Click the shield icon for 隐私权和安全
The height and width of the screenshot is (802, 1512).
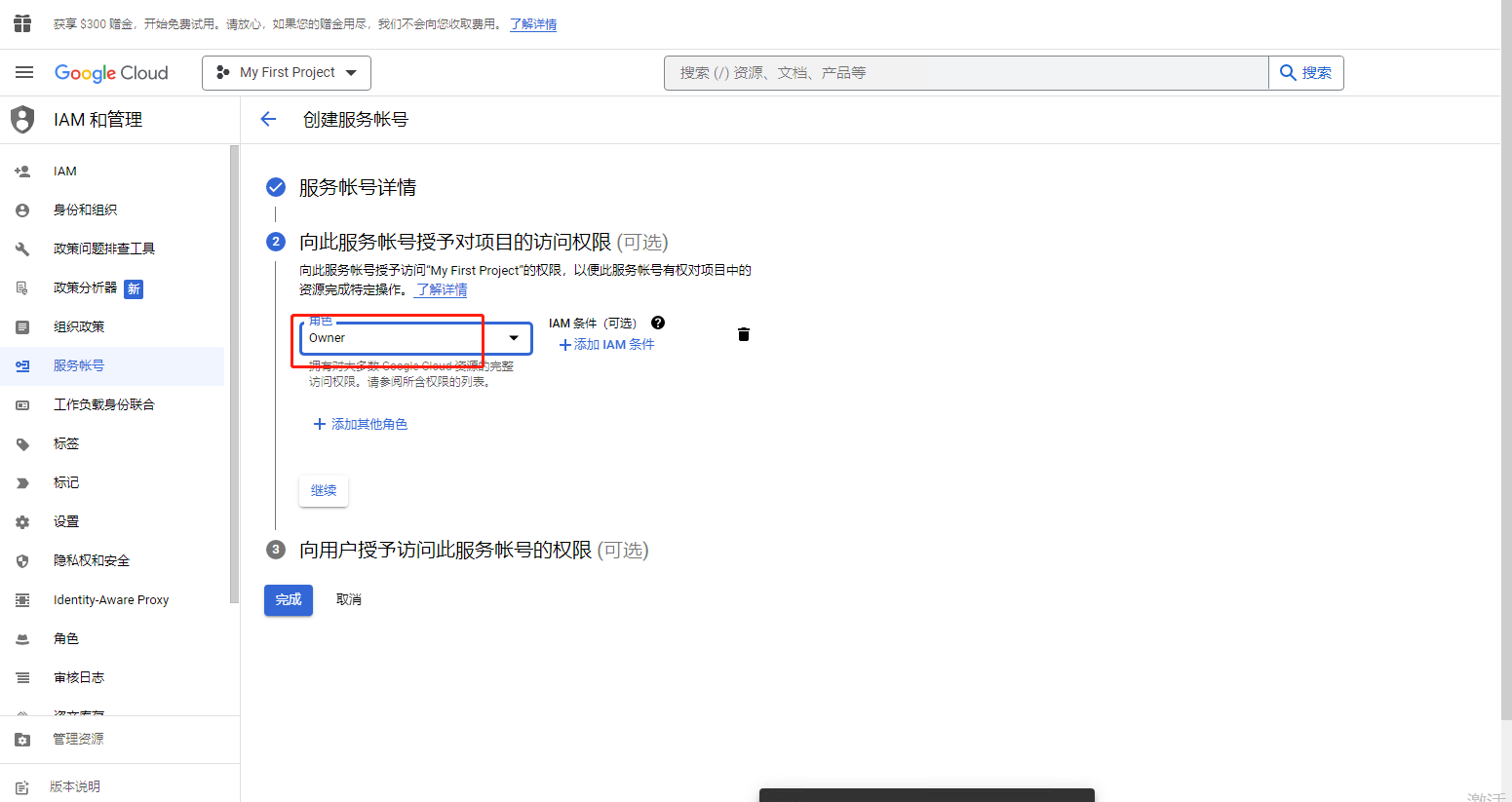22,561
